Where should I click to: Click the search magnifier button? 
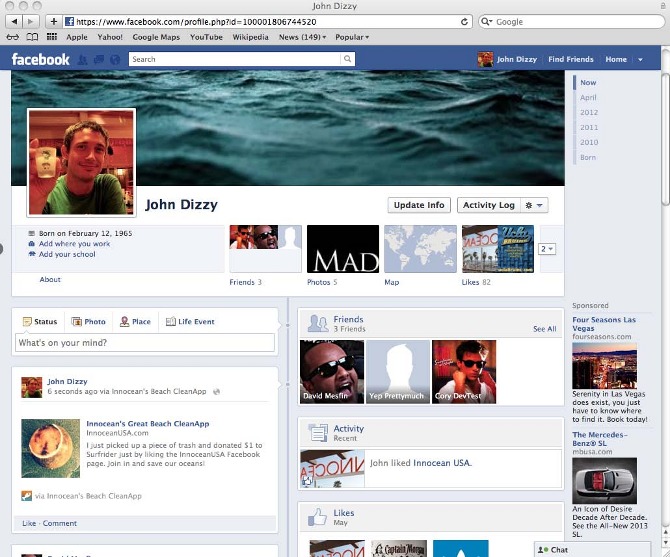click(347, 59)
